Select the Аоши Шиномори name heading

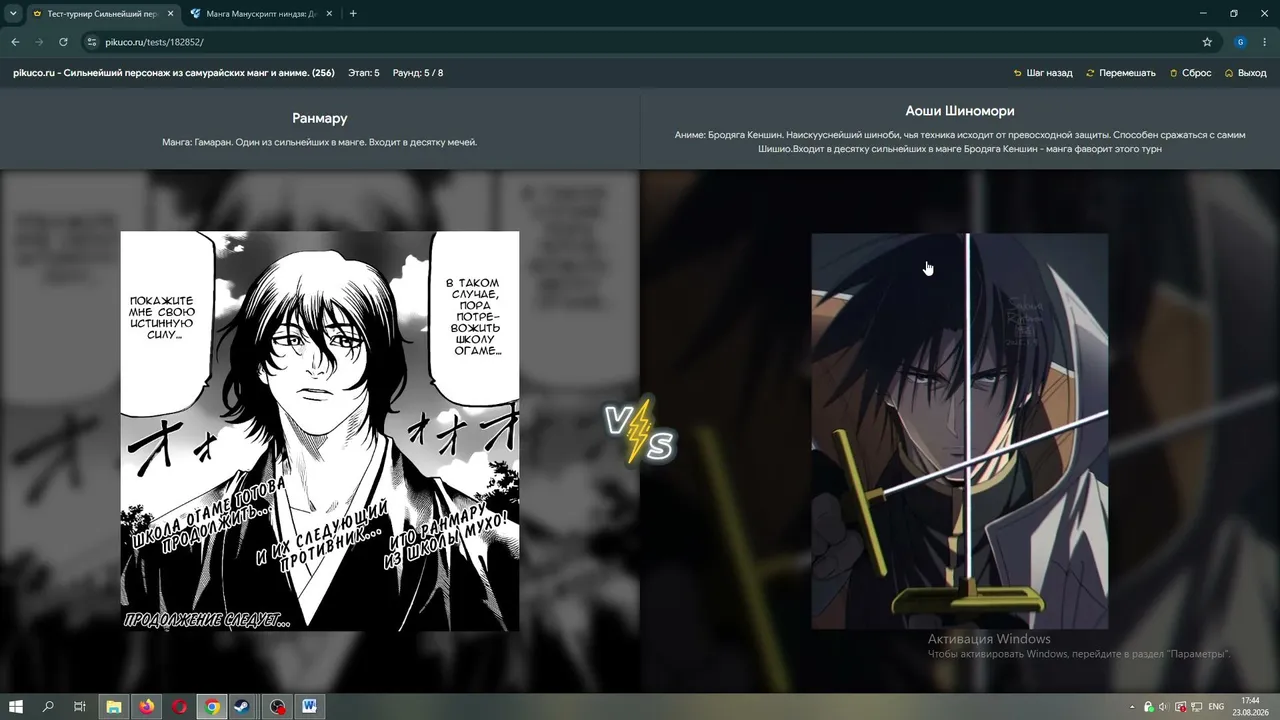tap(960, 111)
